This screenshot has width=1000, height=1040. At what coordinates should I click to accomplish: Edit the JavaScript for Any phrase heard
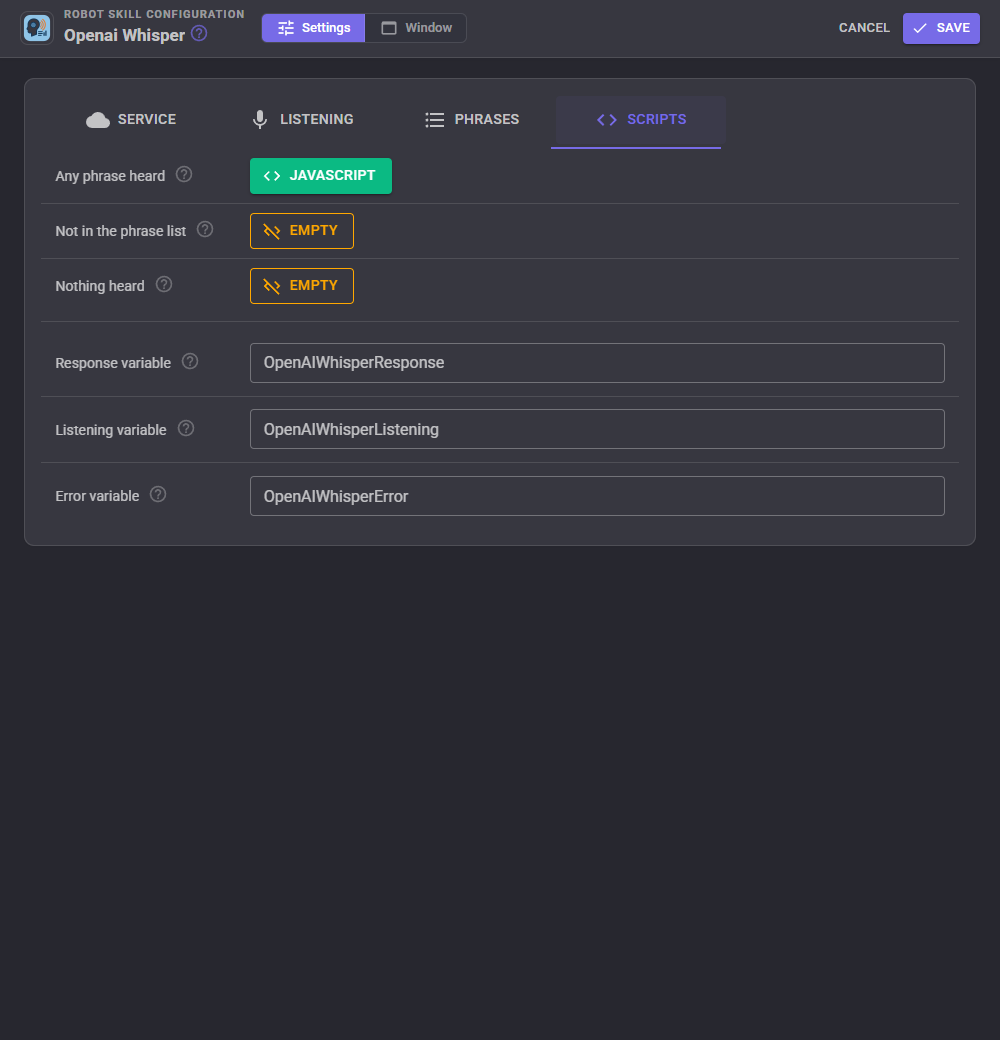321,176
